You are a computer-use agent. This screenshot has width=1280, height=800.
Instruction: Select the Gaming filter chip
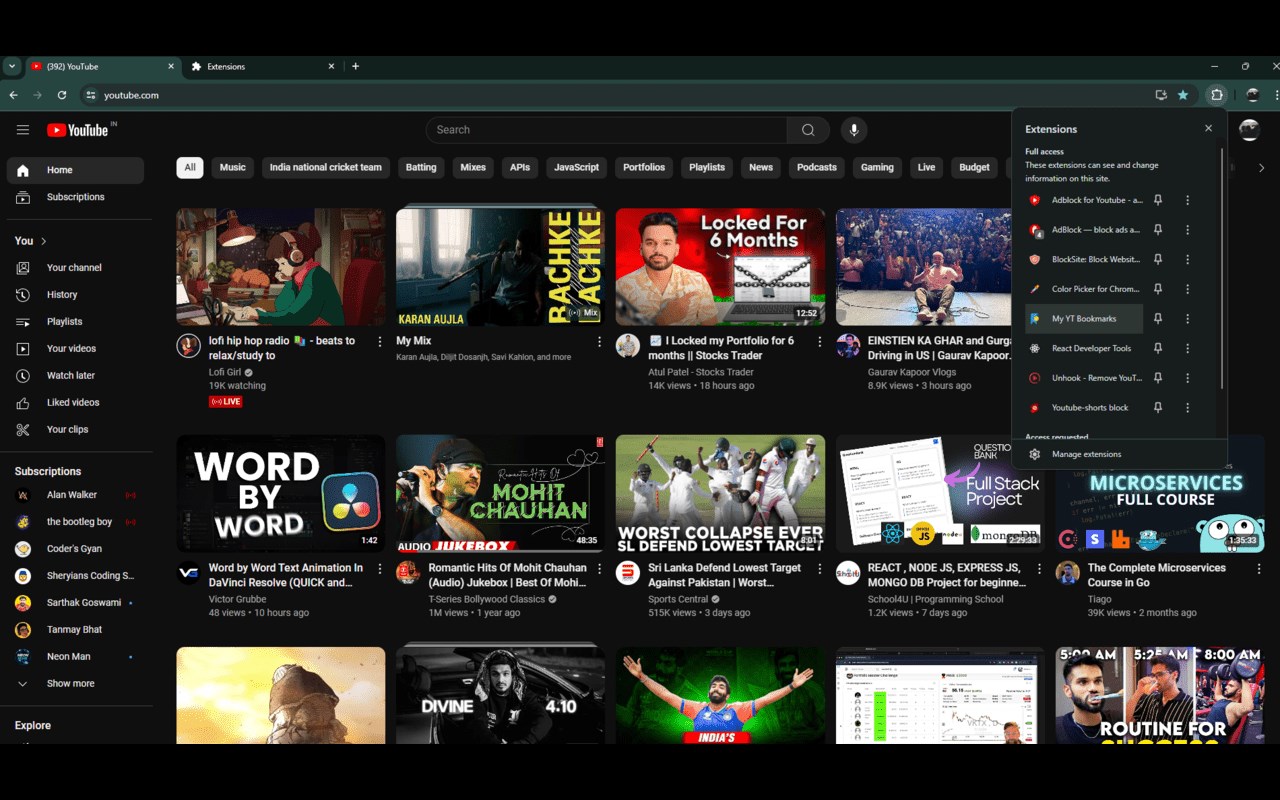(x=877, y=168)
